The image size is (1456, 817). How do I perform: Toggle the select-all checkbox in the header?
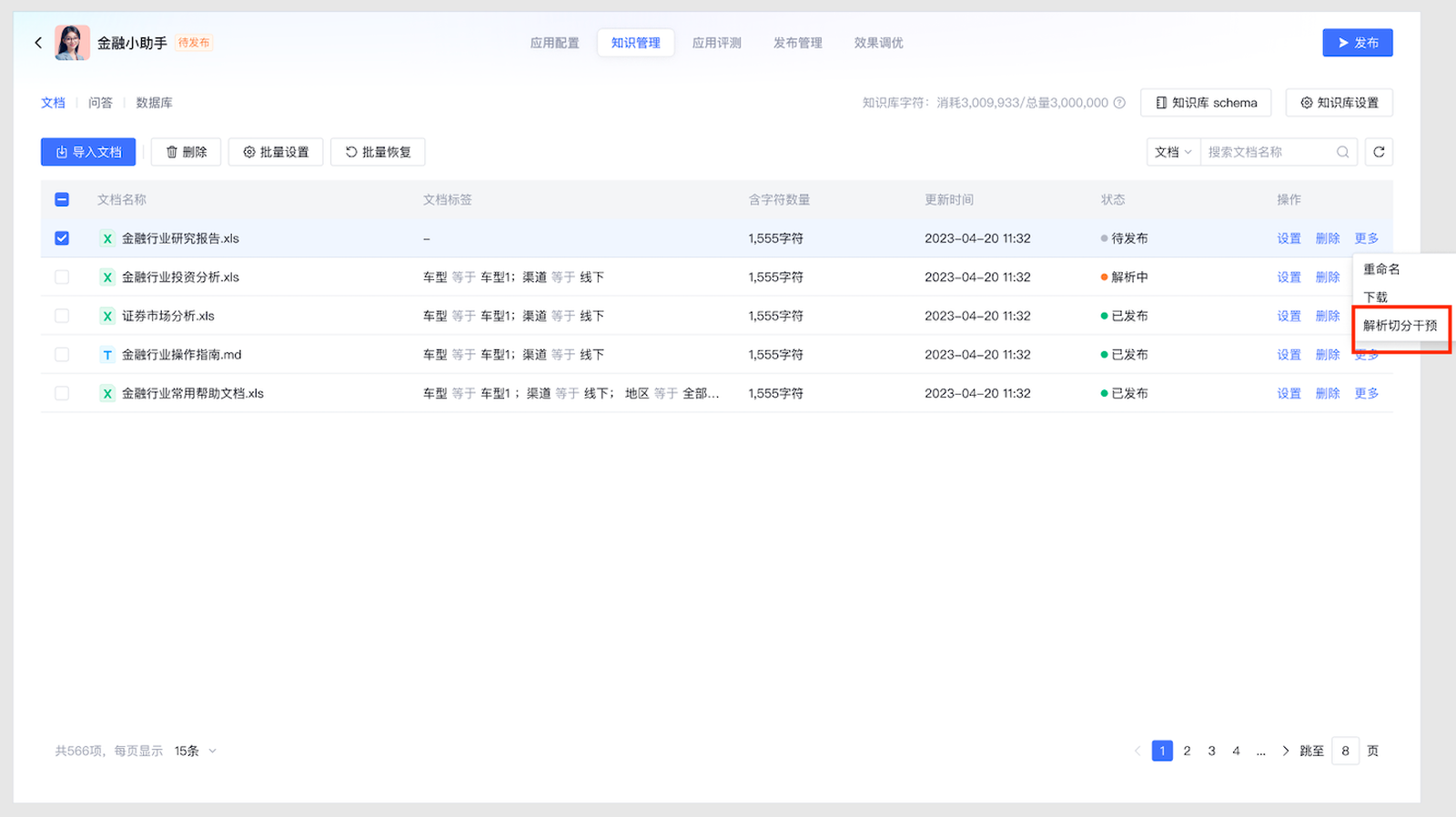click(62, 199)
